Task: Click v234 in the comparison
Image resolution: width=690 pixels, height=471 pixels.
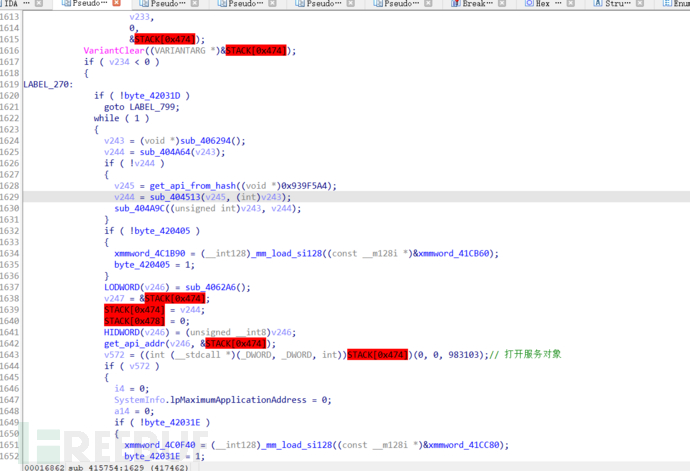Action: click(x=119, y=62)
